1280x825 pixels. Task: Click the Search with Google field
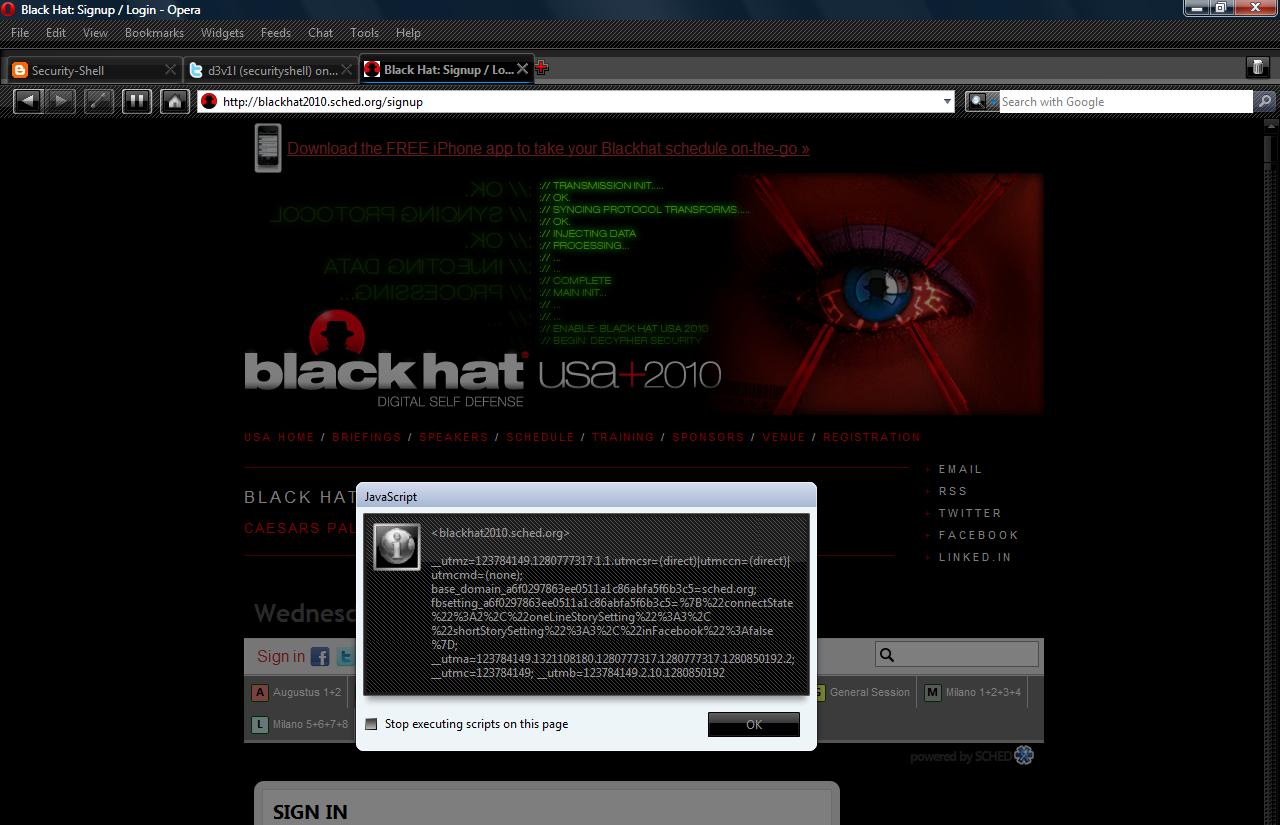[x=1124, y=101]
